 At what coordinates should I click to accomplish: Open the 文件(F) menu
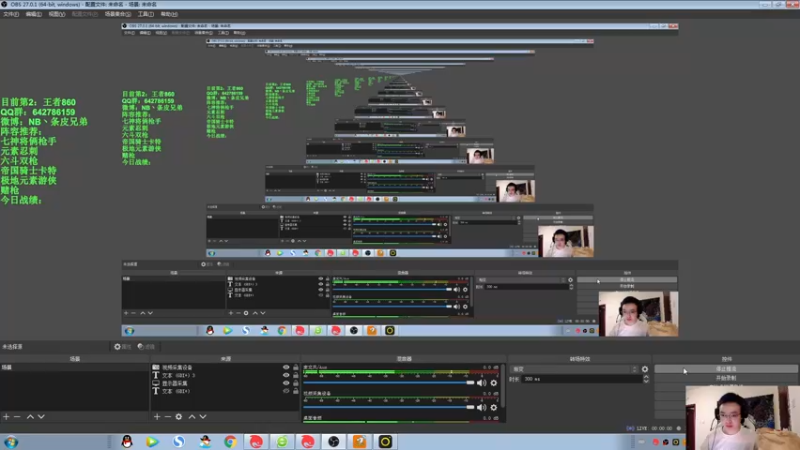(11, 14)
